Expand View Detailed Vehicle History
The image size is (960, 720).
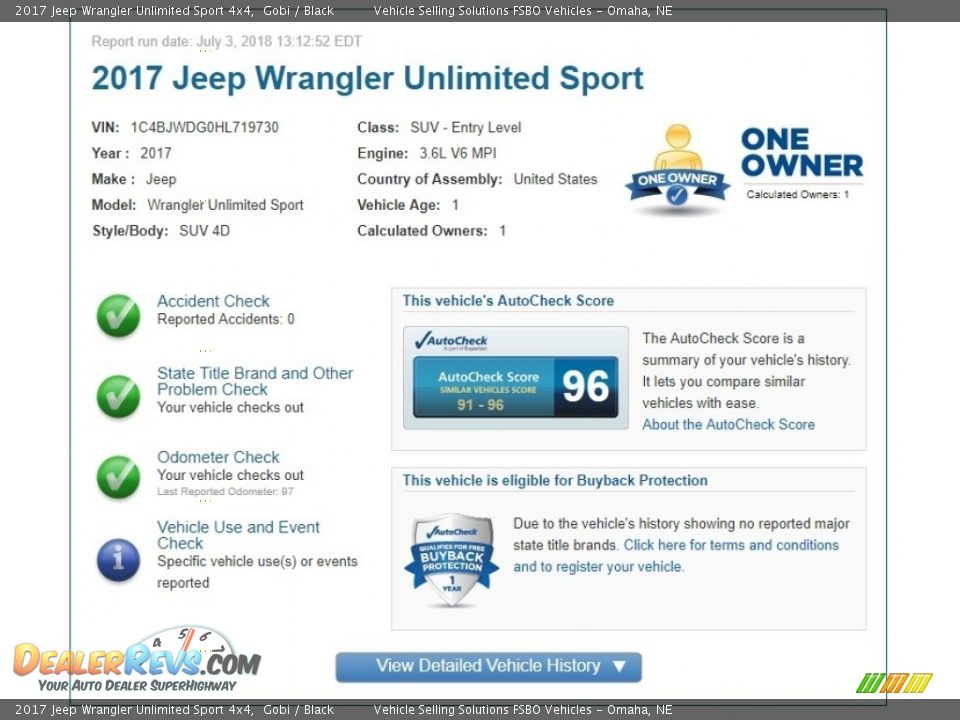point(489,667)
